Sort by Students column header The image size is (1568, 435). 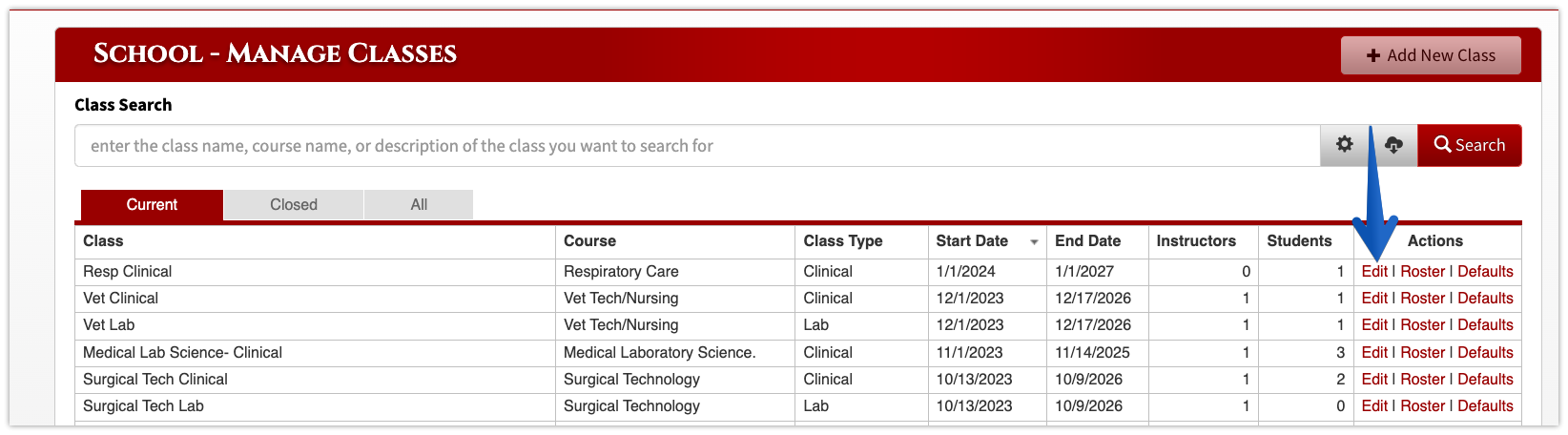pos(1299,240)
